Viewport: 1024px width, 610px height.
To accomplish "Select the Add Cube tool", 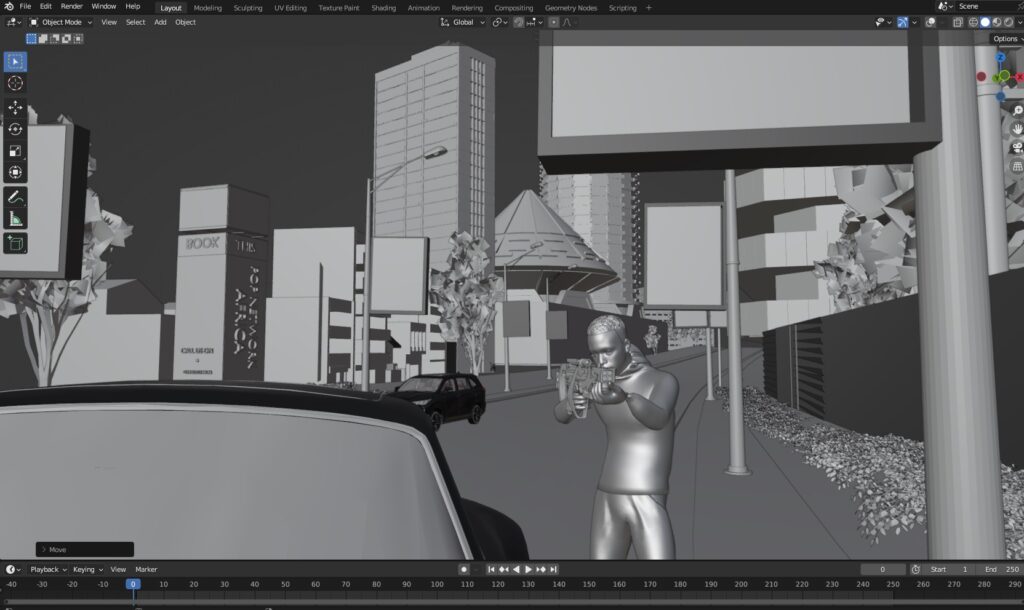I will [16, 243].
